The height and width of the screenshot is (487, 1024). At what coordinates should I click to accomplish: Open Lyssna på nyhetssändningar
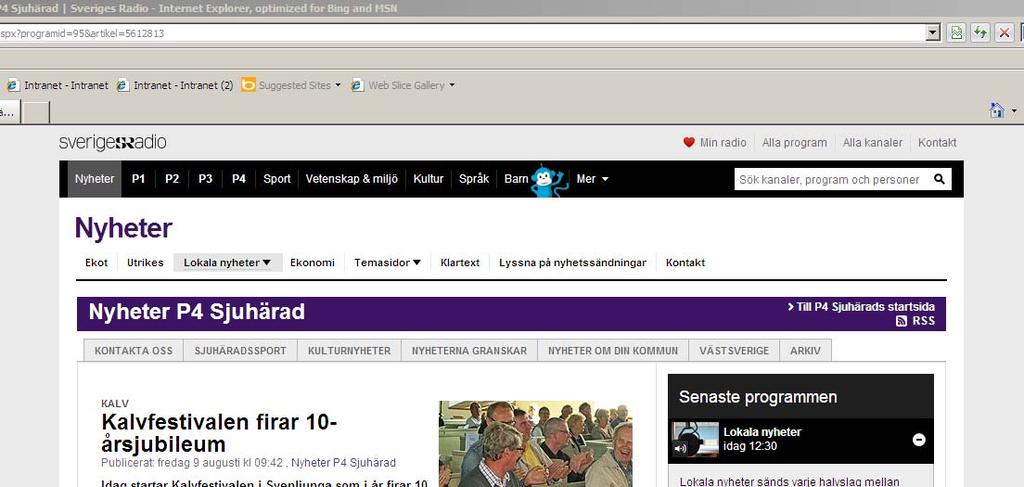click(573, 262)
